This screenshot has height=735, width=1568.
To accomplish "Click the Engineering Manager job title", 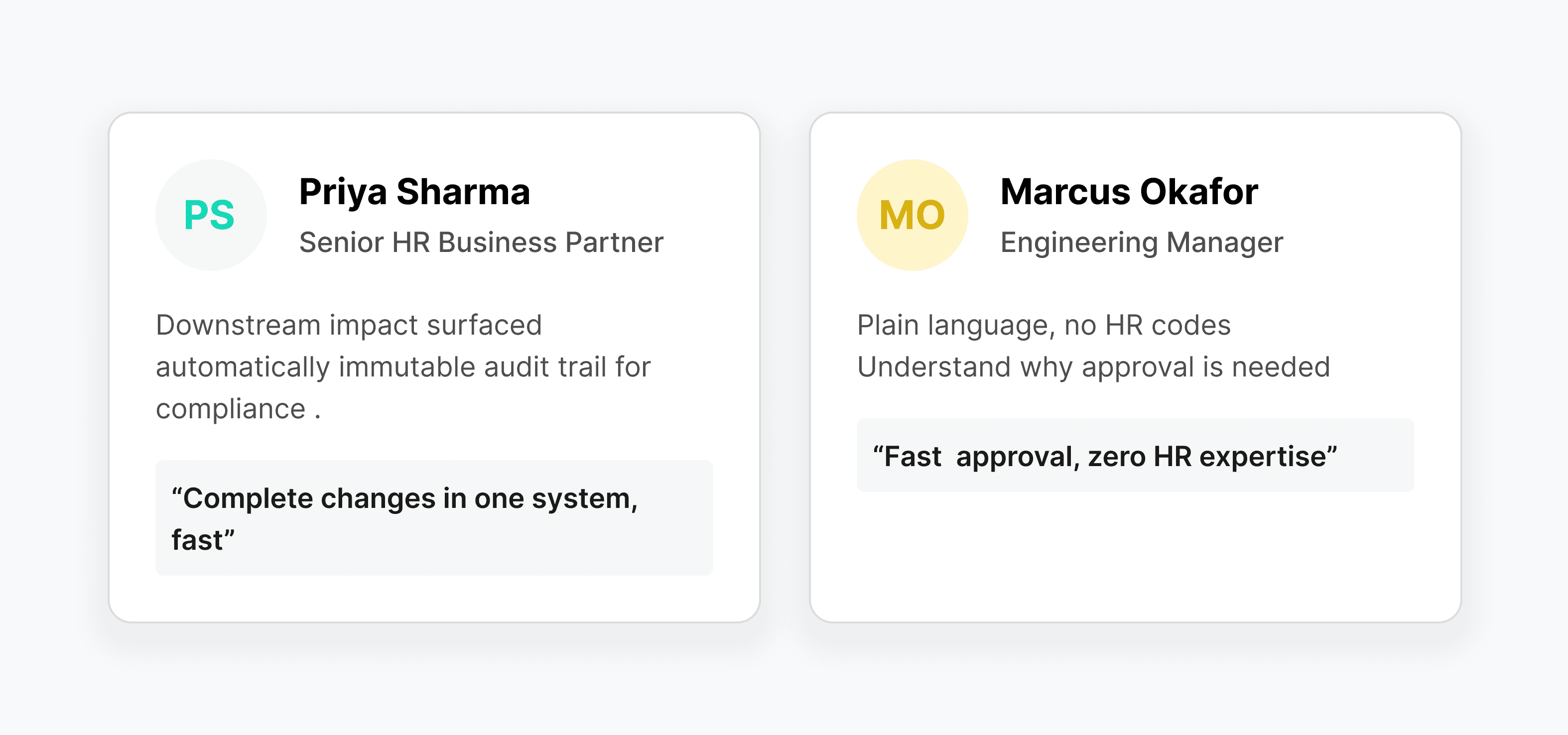I will 1141,242.
